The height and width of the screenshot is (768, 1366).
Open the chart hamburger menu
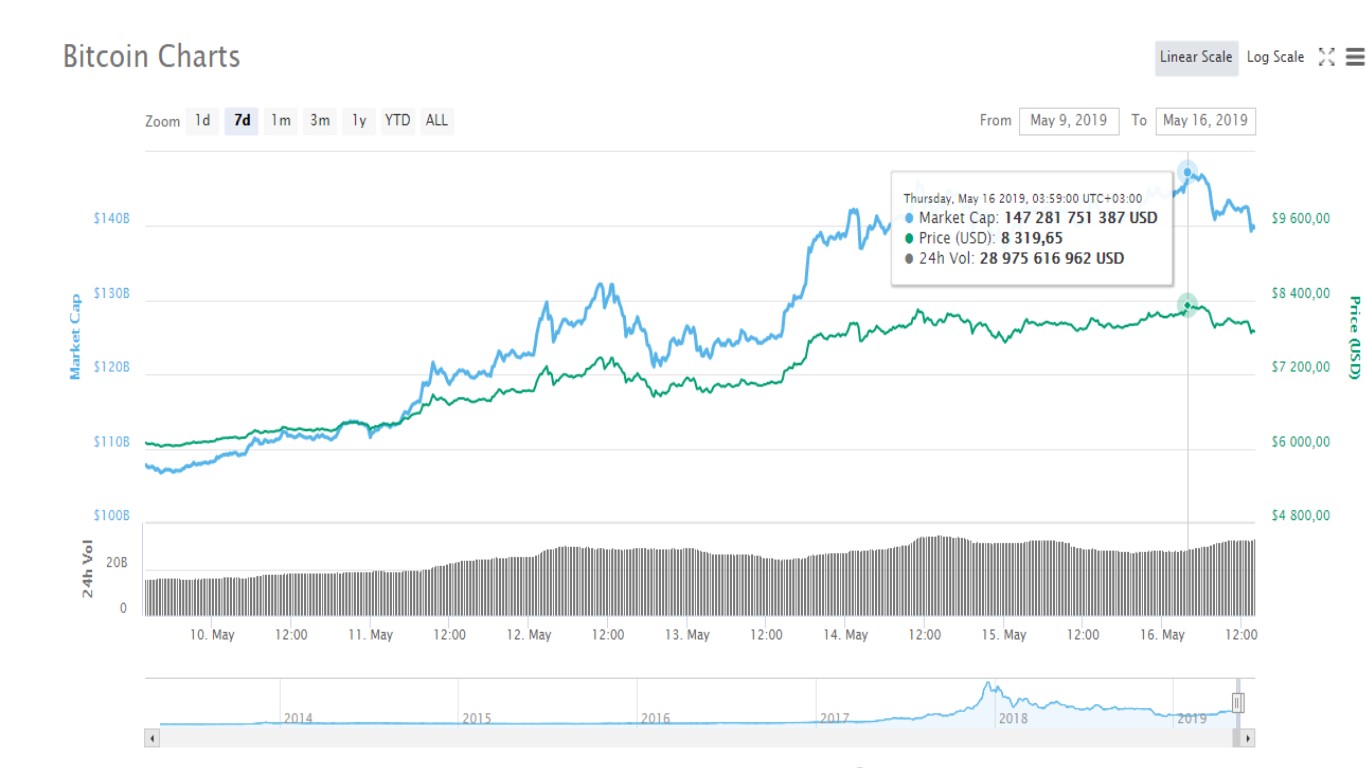[1355, 57]
